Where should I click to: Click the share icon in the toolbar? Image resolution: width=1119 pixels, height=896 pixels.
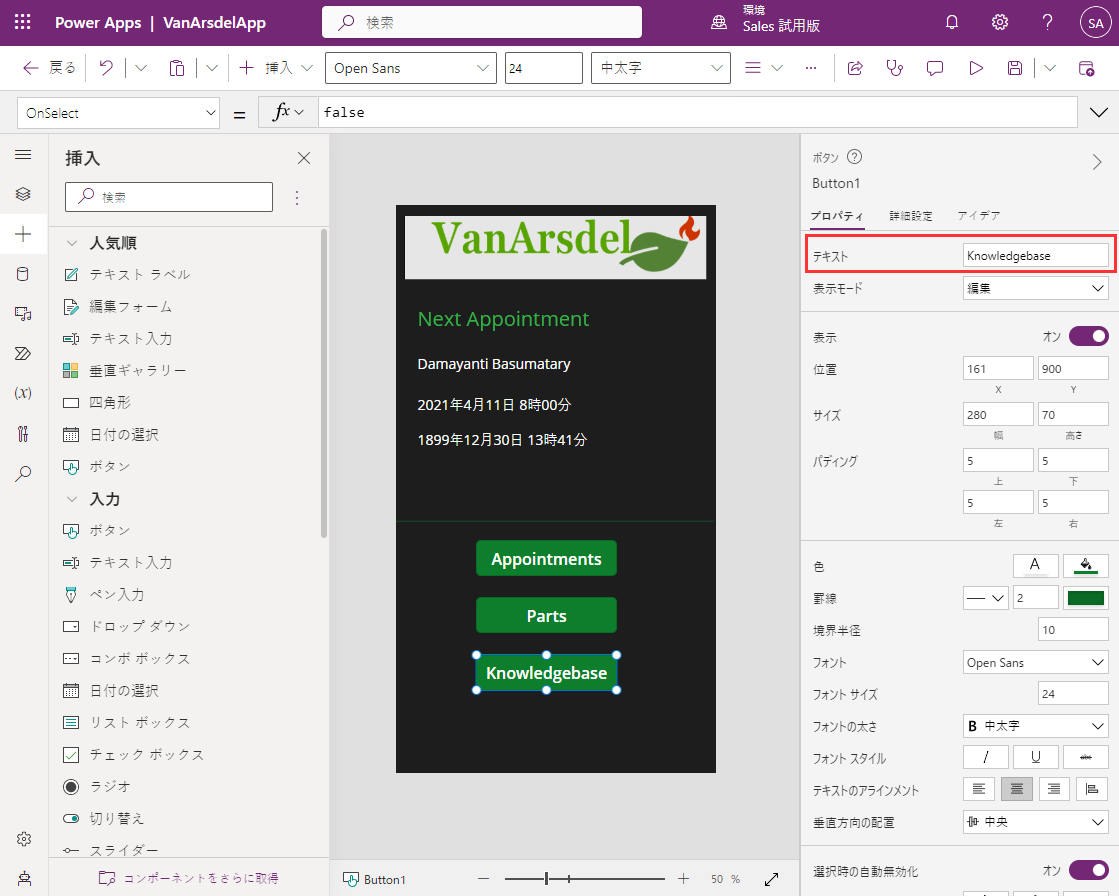click(855, 68)
